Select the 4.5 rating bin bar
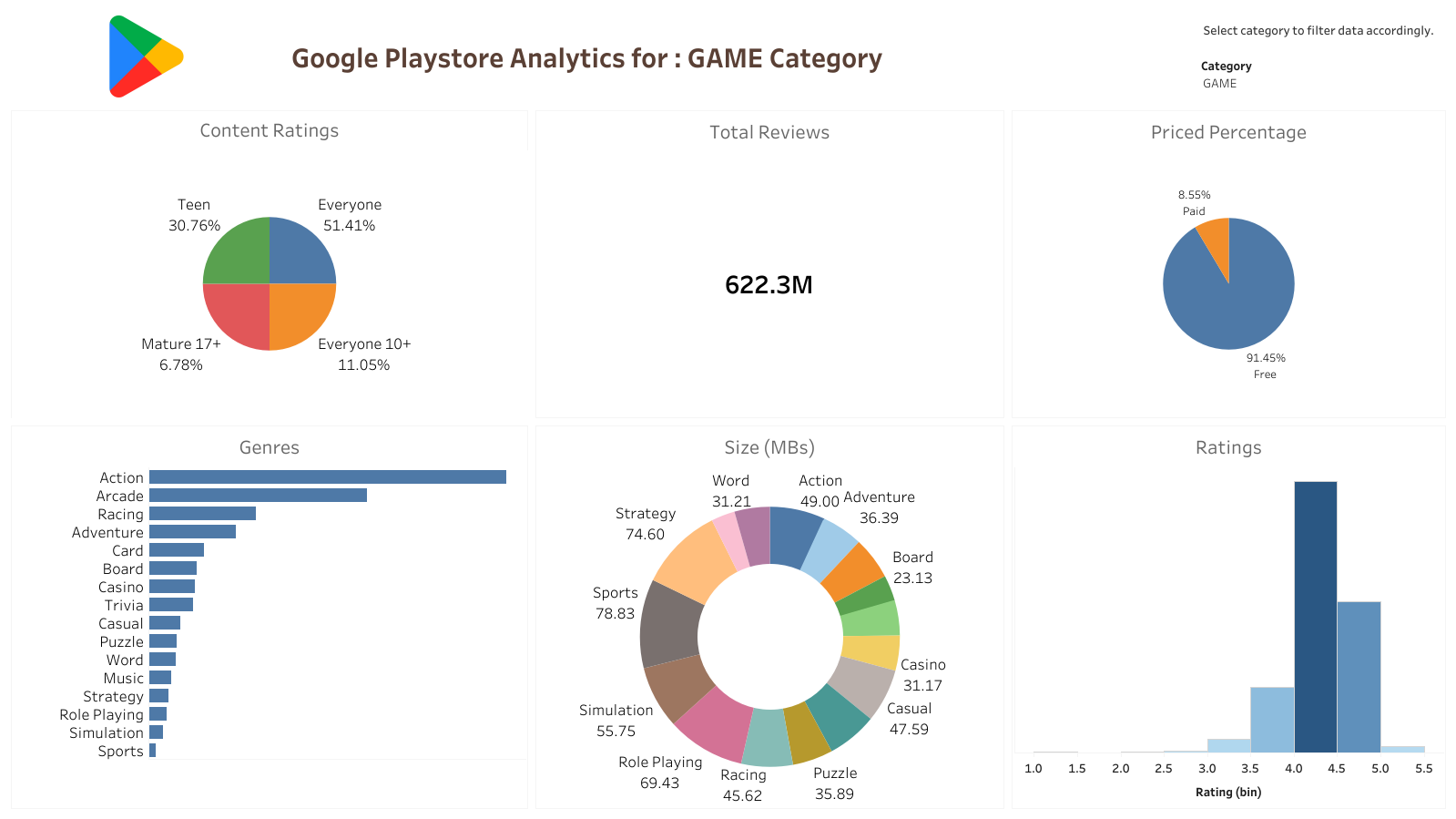 pos(1359,677)
